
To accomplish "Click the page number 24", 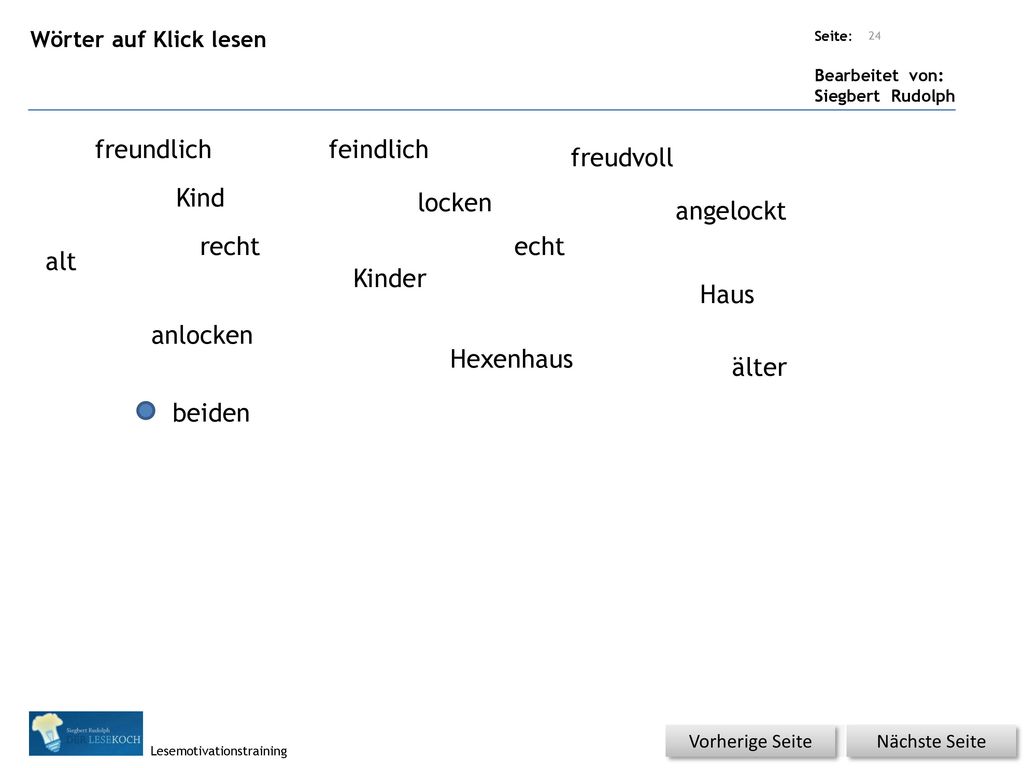I will pos(874,36).
